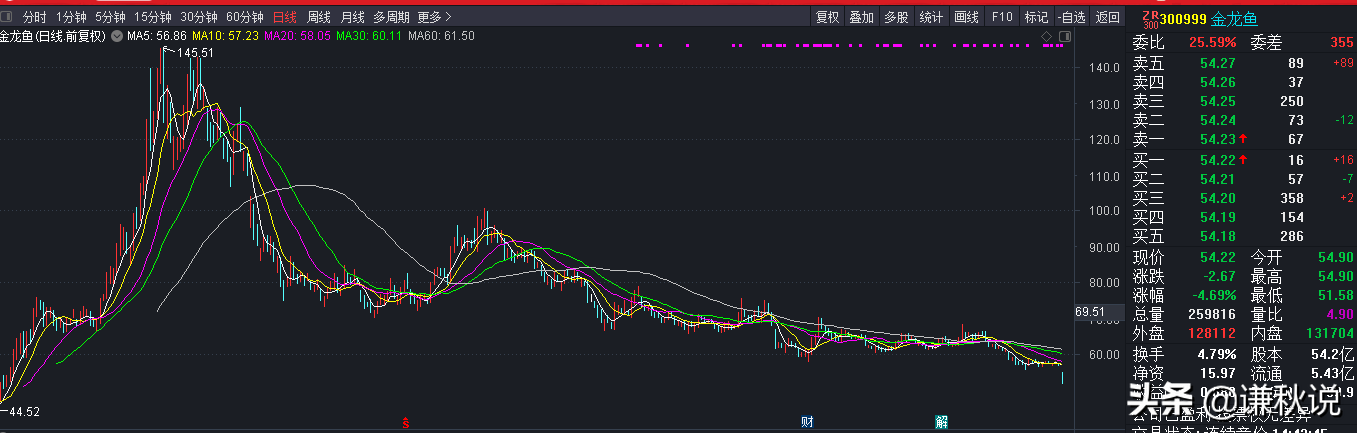
Task: Click the MA60: 61.50 indicator label
Action: (x=440, y=36)
